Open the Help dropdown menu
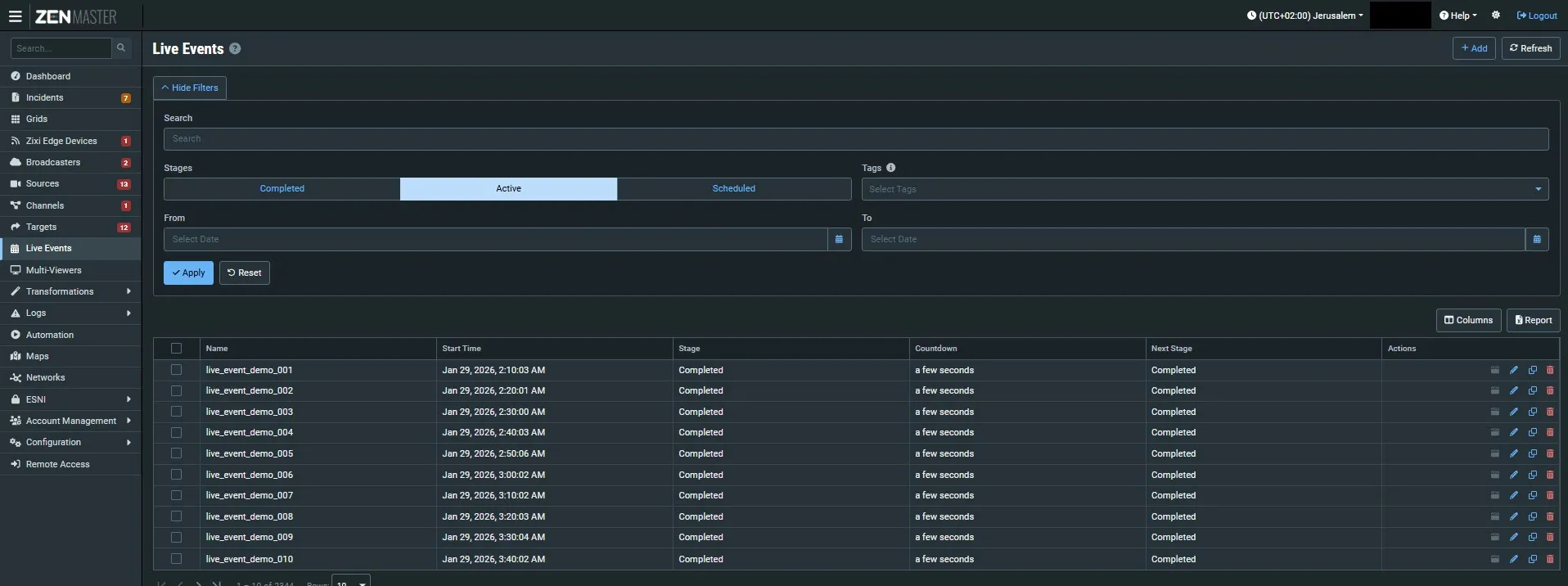 coord(1458,16)
